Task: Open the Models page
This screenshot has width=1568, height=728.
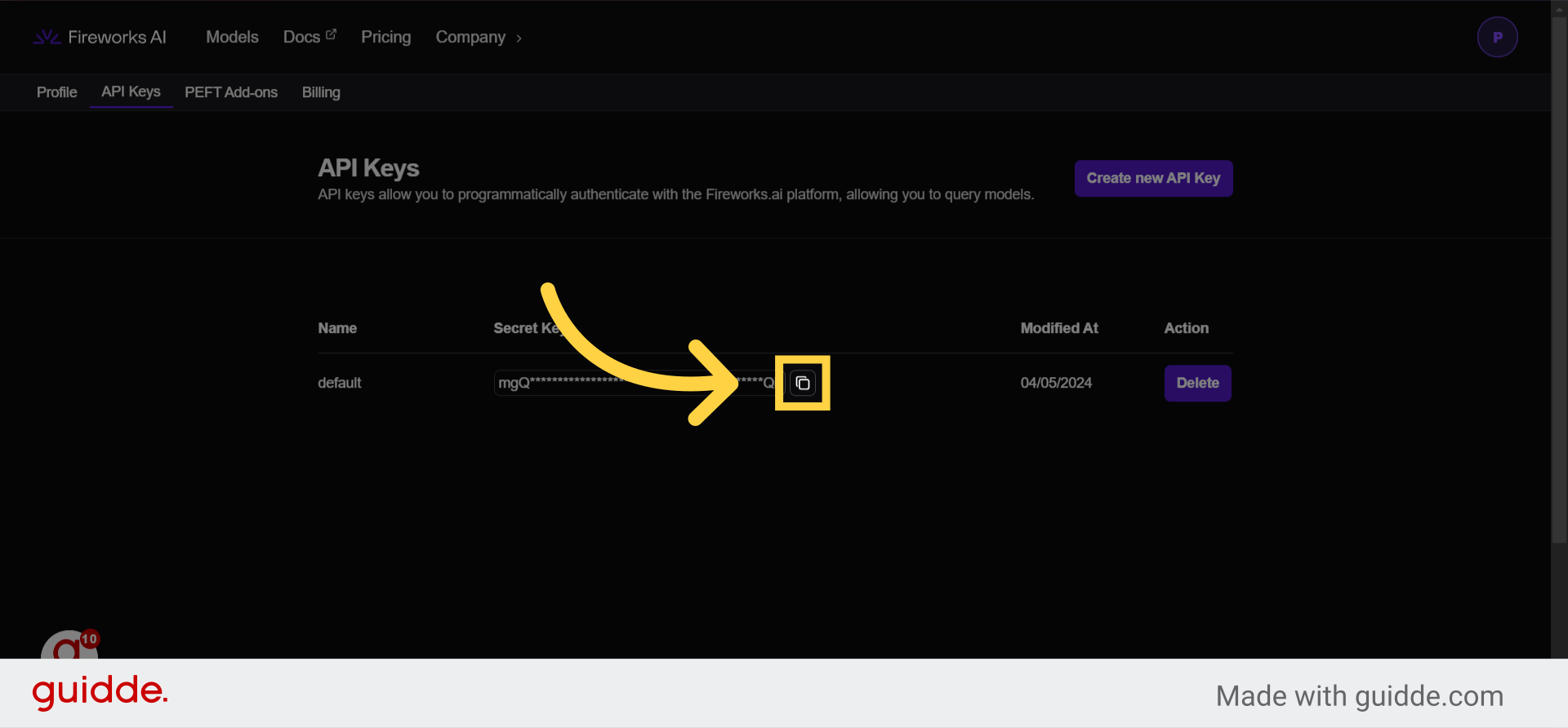Action: pyautogui.click(x=232, y=38)
